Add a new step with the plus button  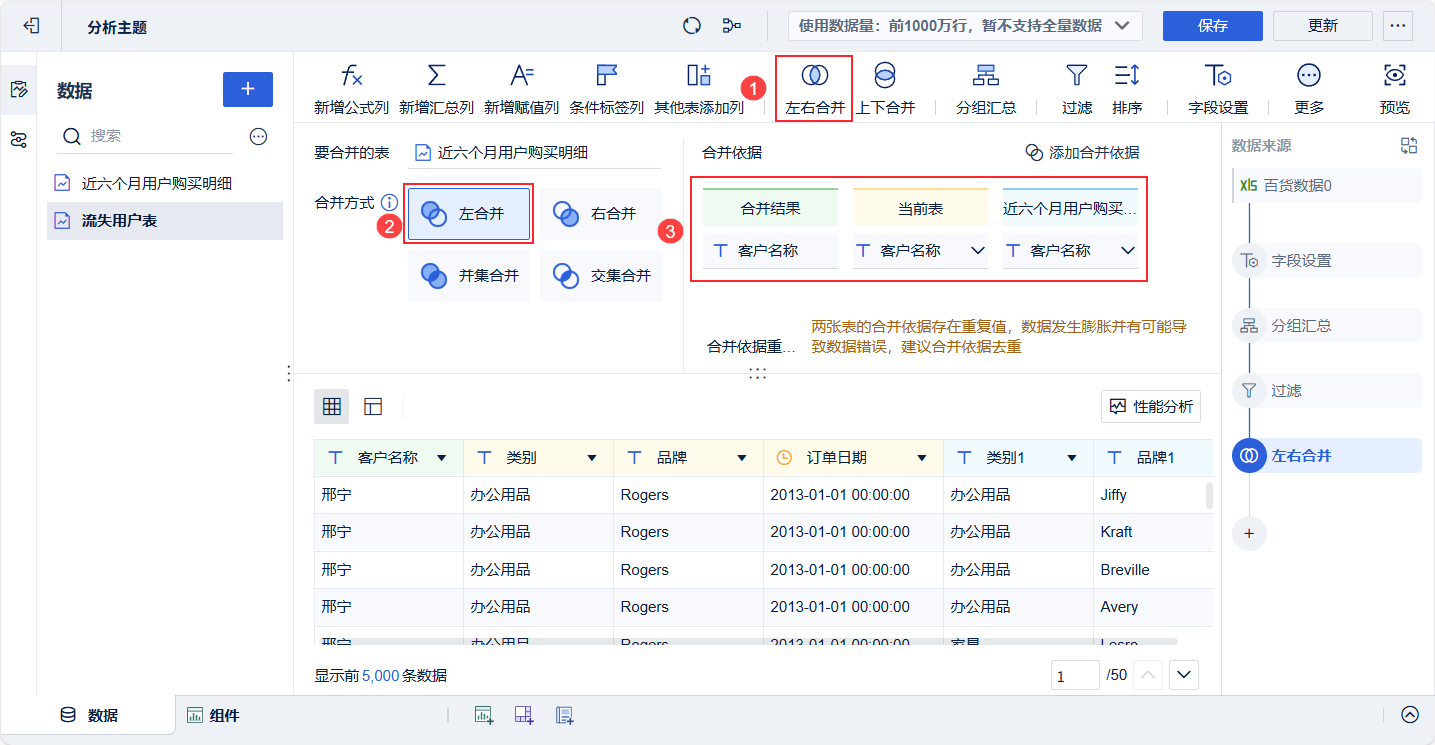(1249, 533)
